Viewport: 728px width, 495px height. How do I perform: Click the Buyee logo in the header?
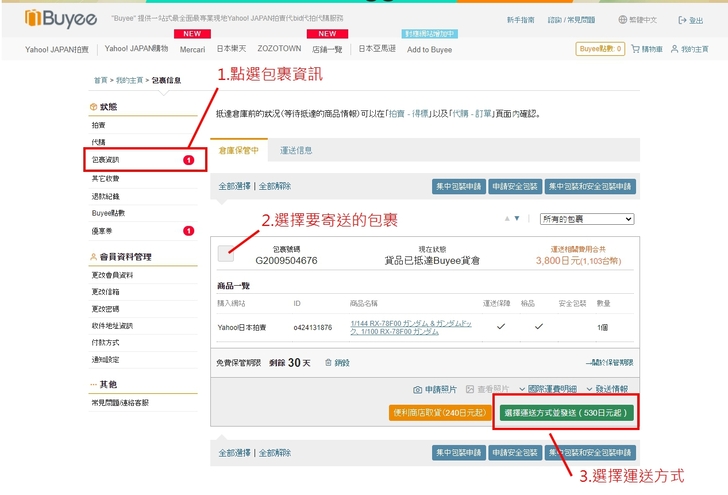click(x=62, y=19)
